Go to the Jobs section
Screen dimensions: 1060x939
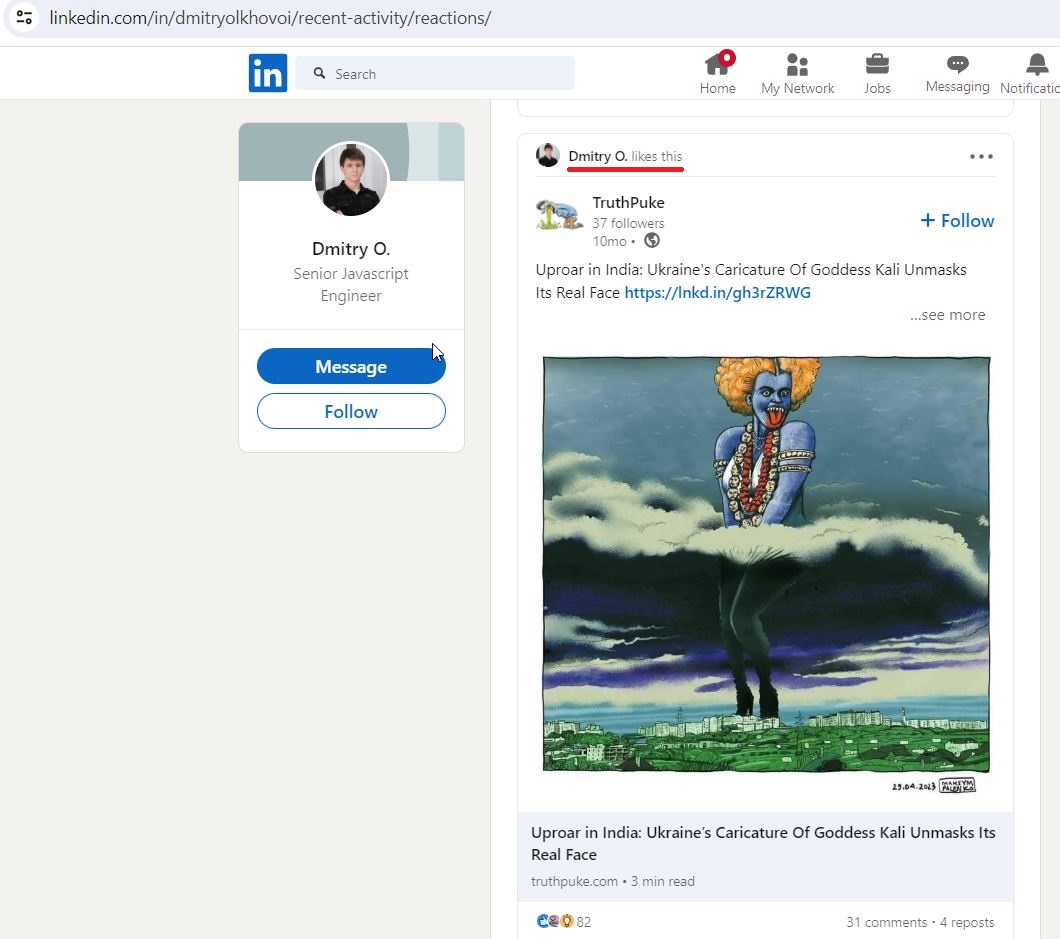(x=877, y=73)
